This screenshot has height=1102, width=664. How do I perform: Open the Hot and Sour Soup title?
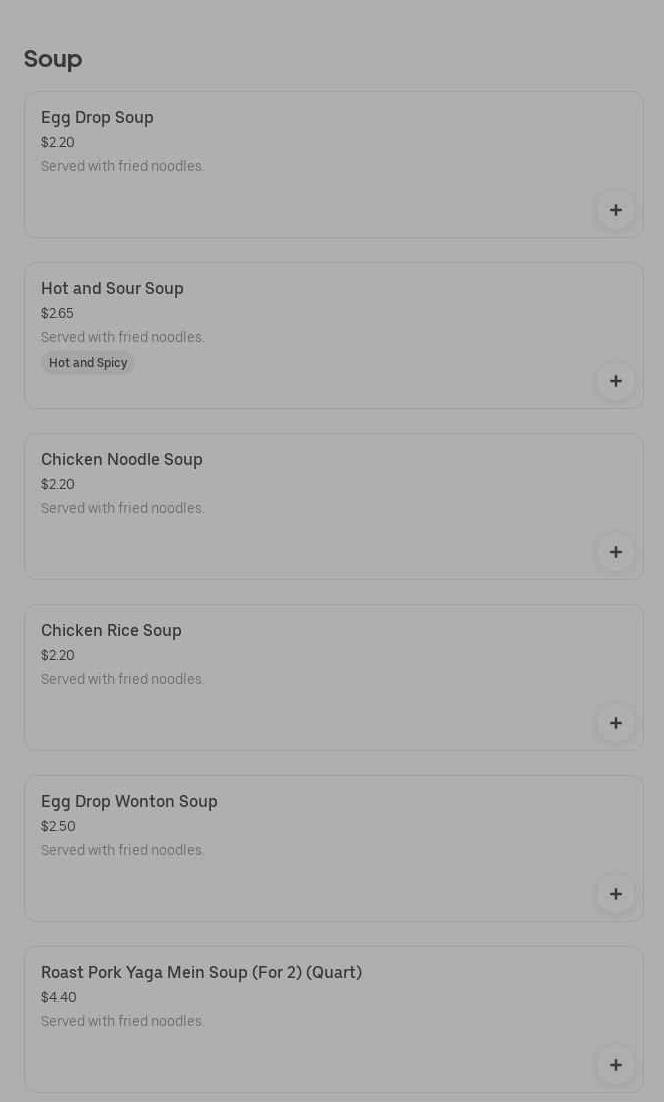tap(112, 289)
